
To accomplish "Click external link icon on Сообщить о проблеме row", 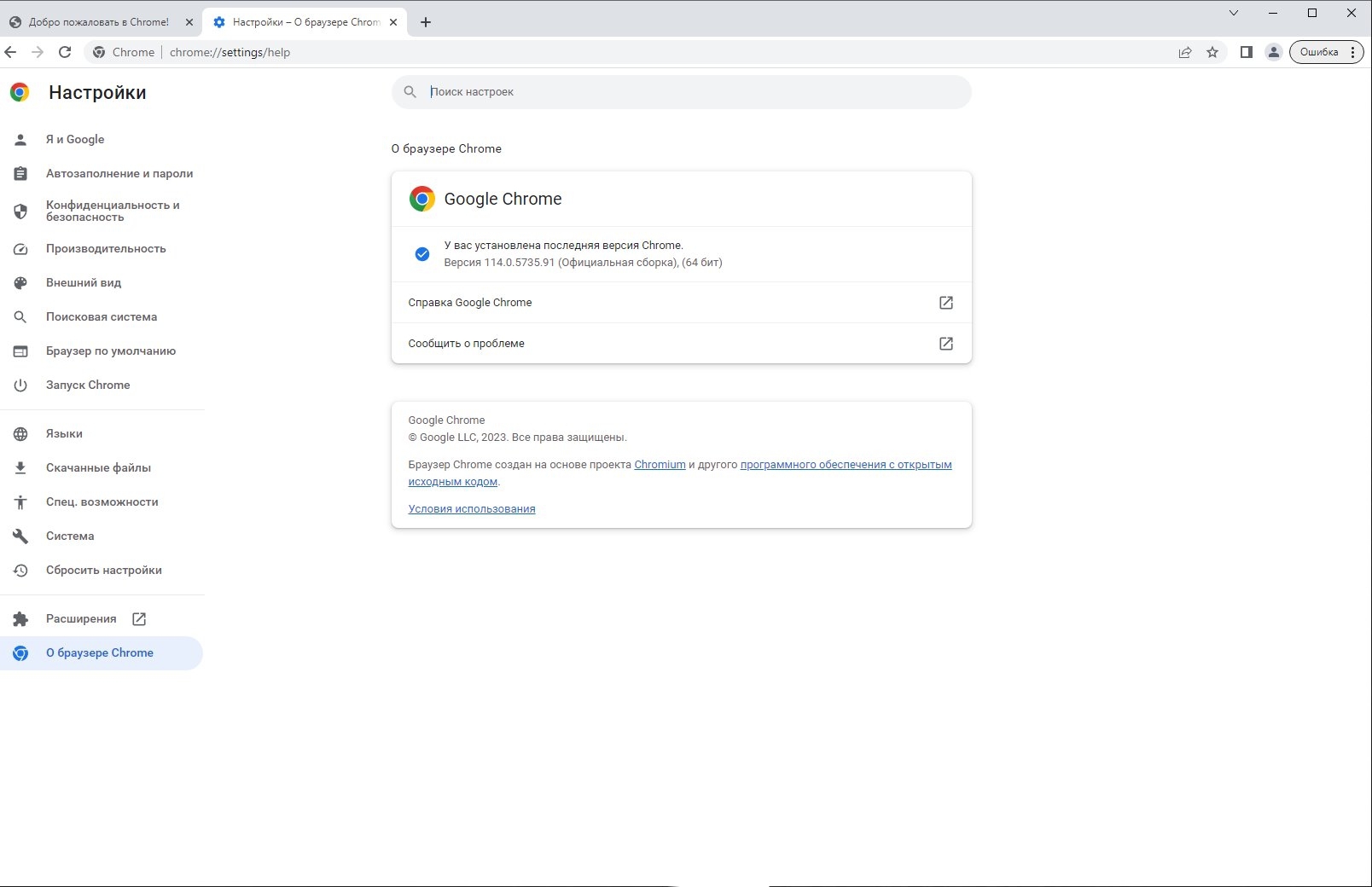I will (946, 344).
